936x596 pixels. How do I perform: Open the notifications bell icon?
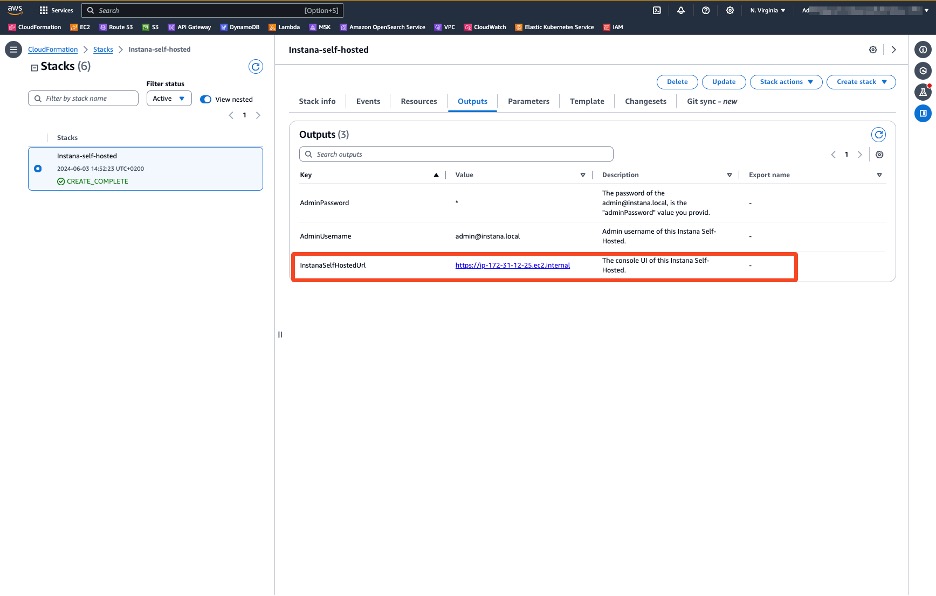pos(681,10)
